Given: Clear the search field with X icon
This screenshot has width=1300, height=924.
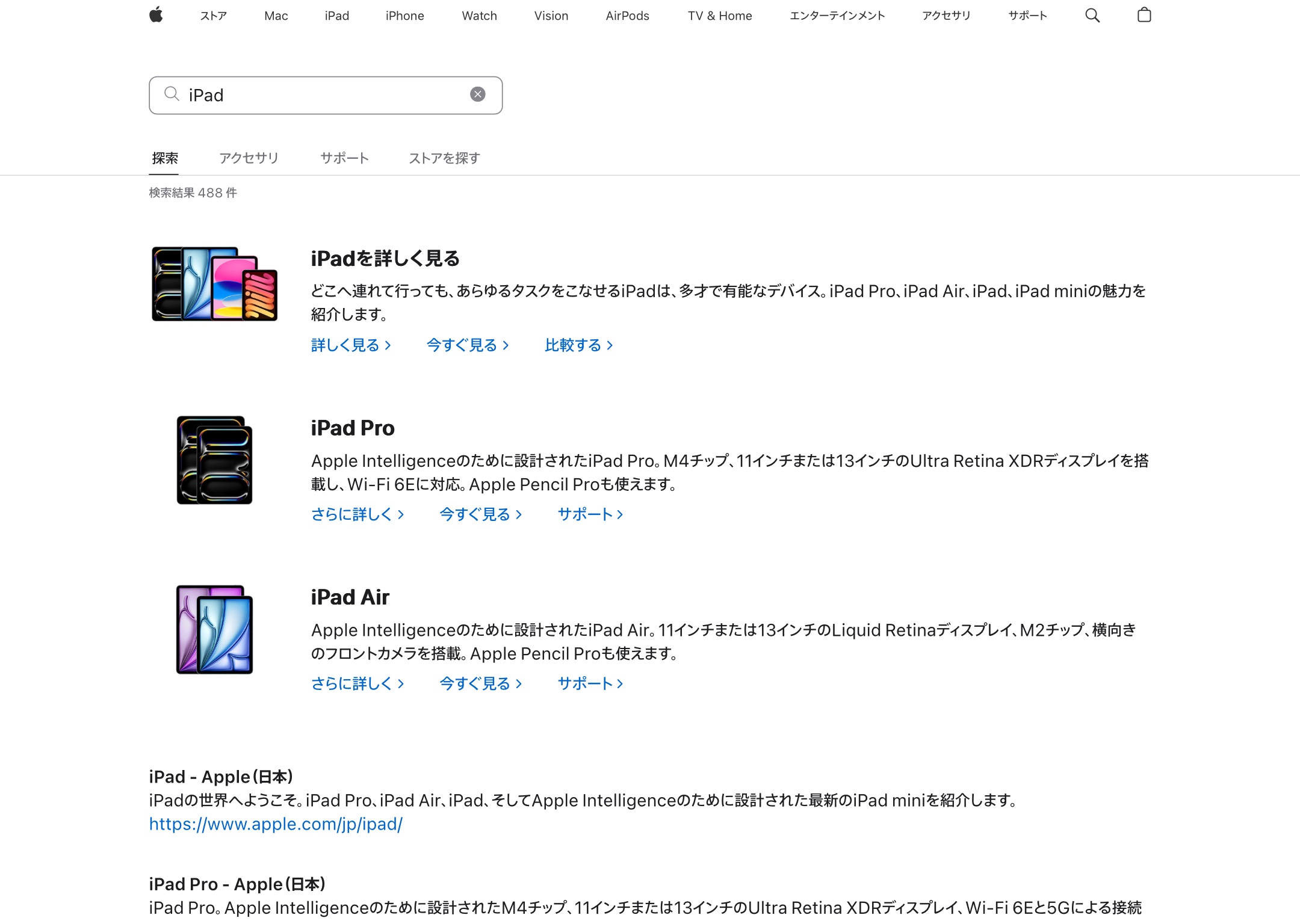Looking at the screenshot, I should pos(477,94).
